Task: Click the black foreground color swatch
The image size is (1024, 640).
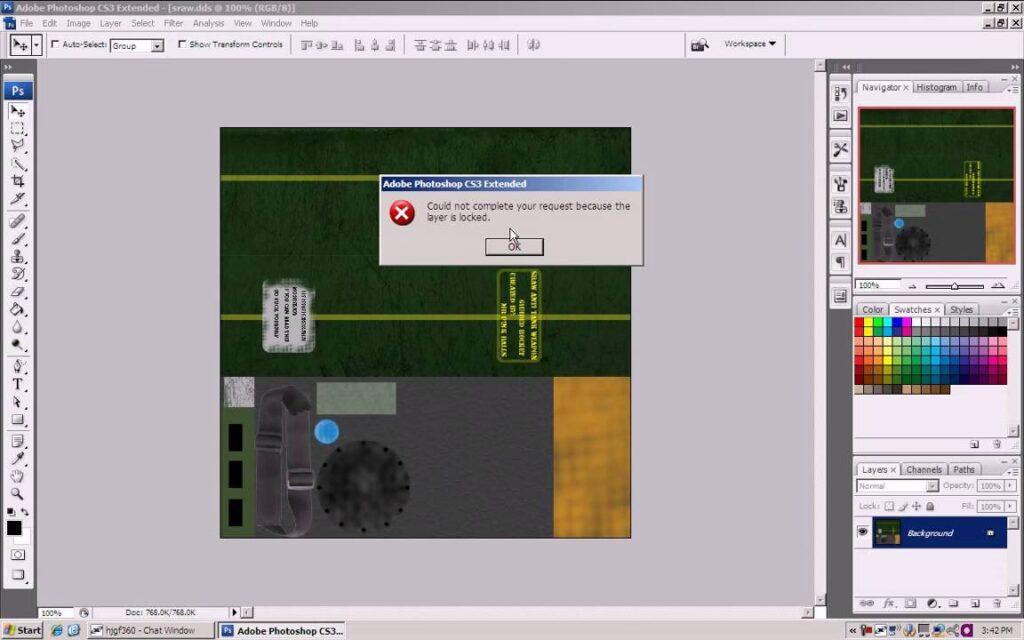Action: tap(14, 528)
